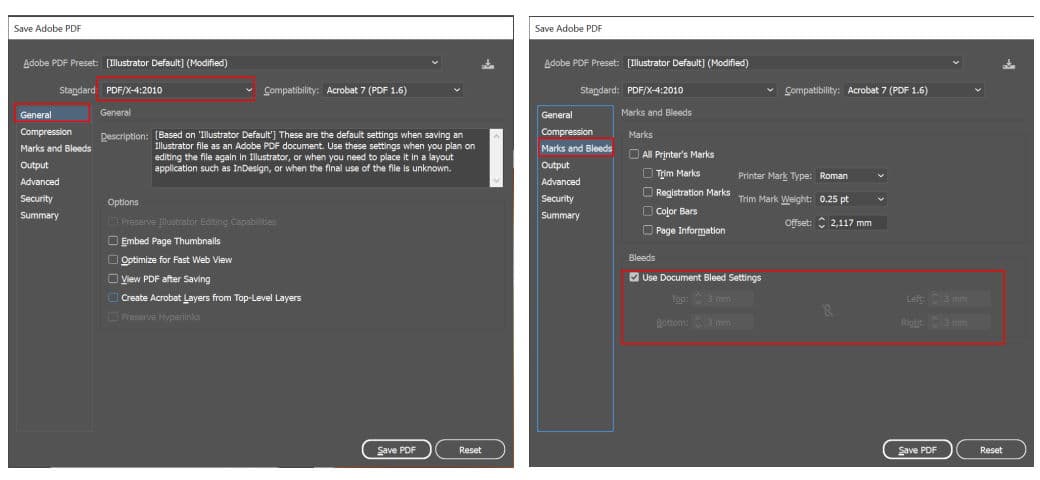Click inside the Description text box
The height and width of the screenshot is (480, 1040).
(320, 158)
